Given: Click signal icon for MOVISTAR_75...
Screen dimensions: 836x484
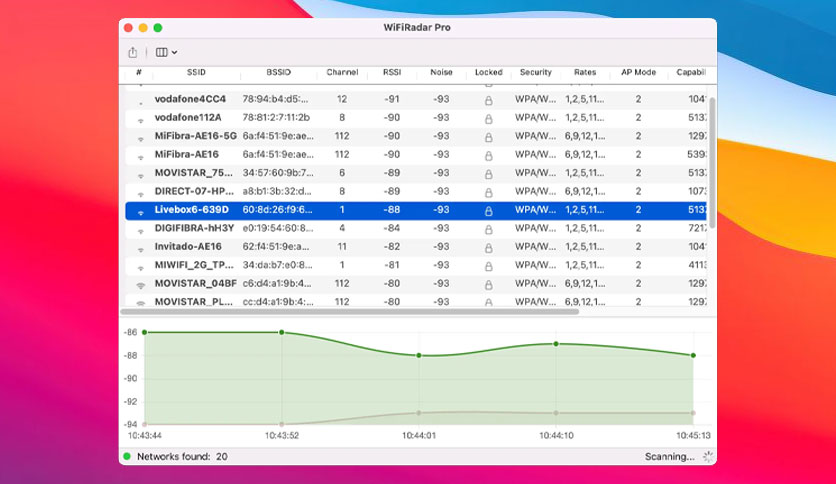Looking at the screenshot, I should point(141,175).
